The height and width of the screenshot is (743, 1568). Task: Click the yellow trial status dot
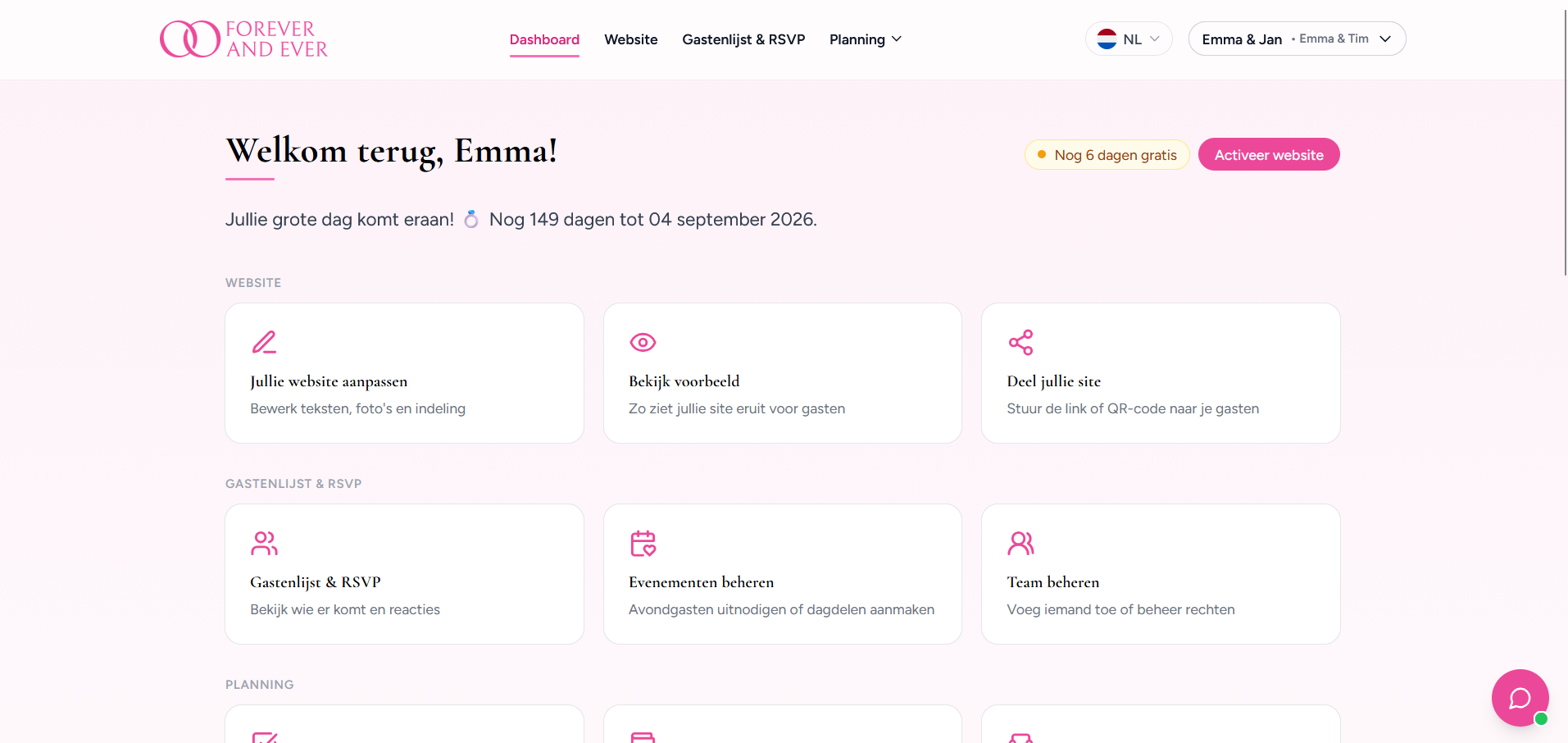tap(1041, 154)
